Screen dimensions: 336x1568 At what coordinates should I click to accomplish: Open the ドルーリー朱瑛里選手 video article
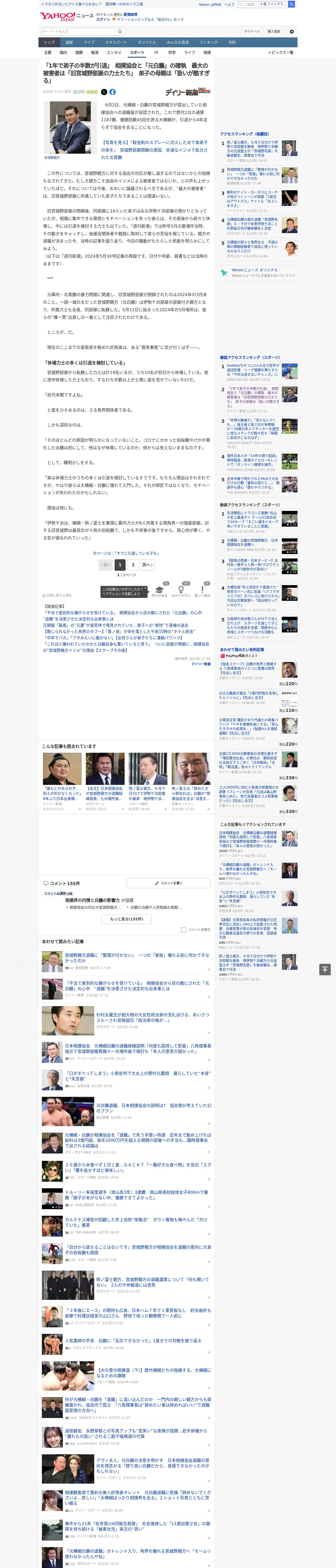136,1194
